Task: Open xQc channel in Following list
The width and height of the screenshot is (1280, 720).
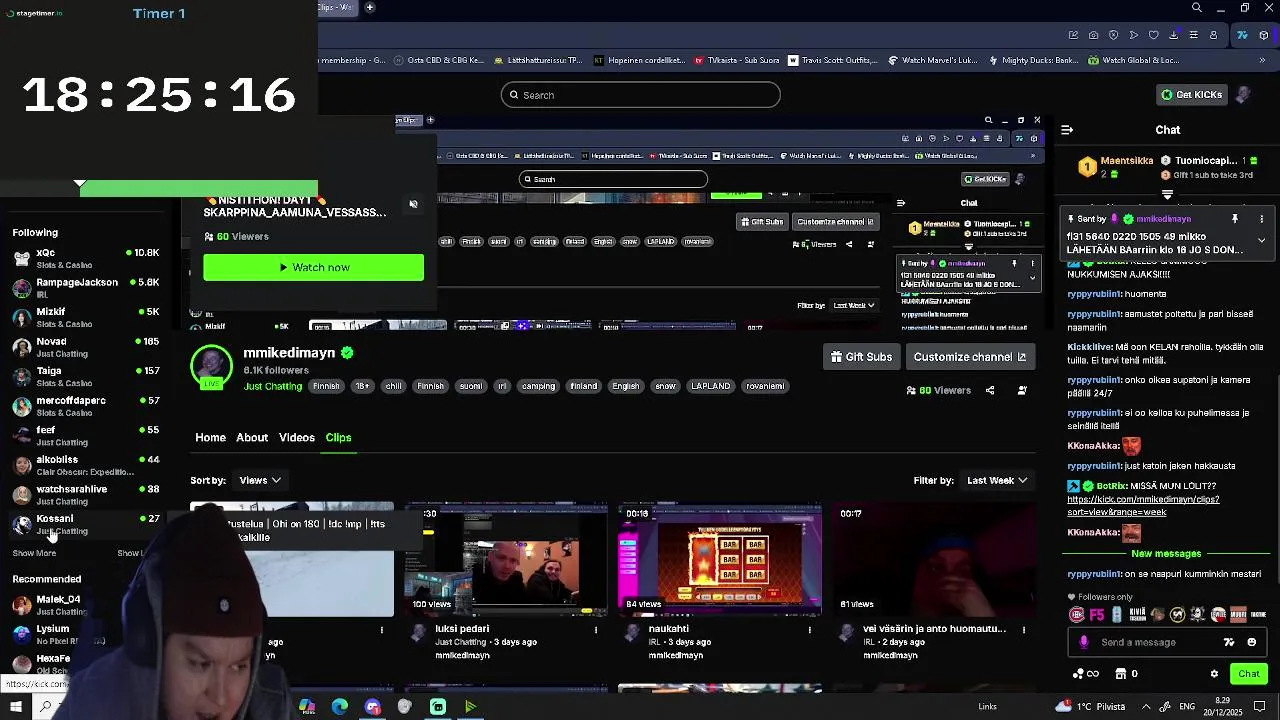Action: [85, 258]
